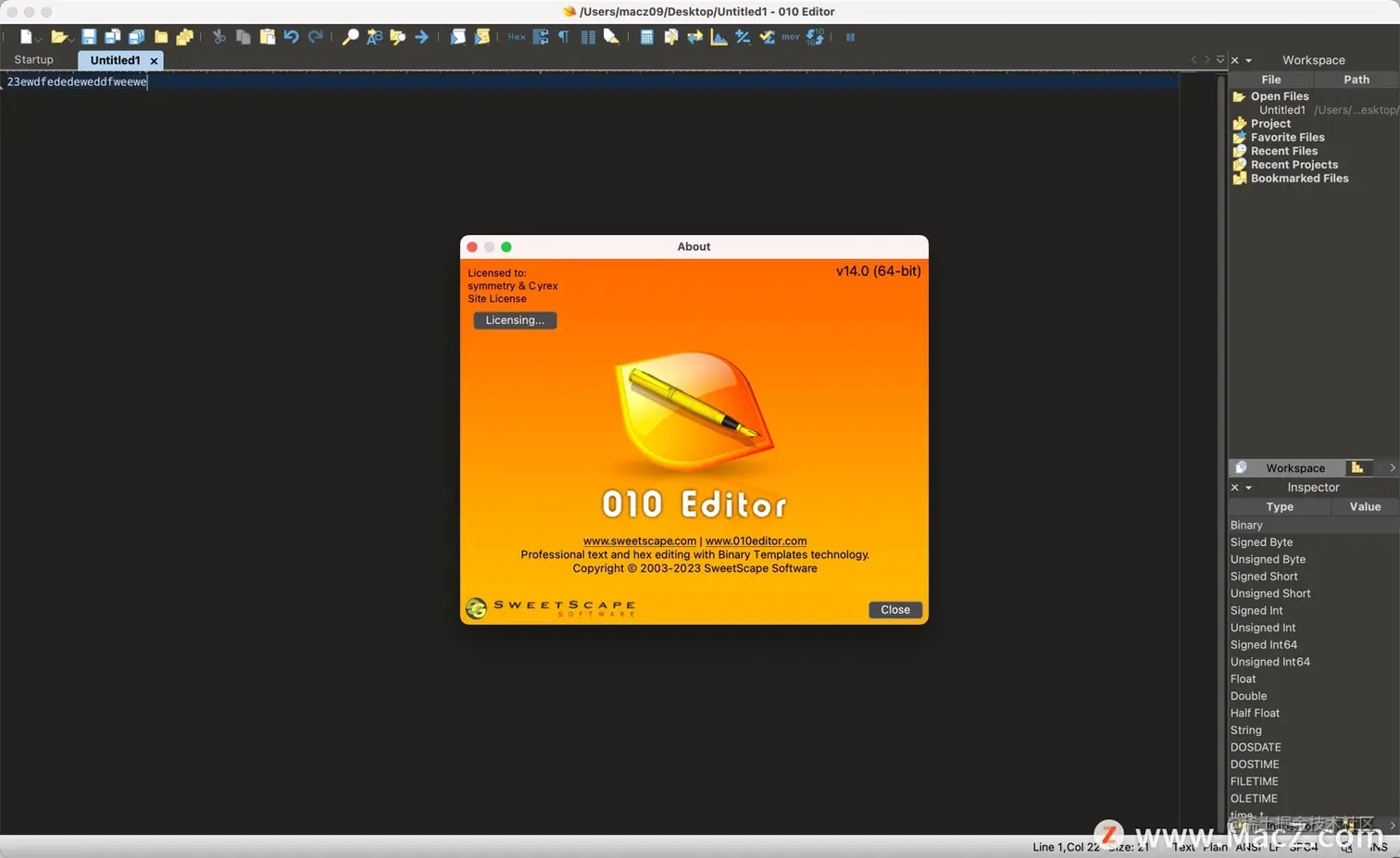The height and width of the screenshot is (858, 1400).
Task: Click the pause icon in toolbar
Action: tap(850, 37)
